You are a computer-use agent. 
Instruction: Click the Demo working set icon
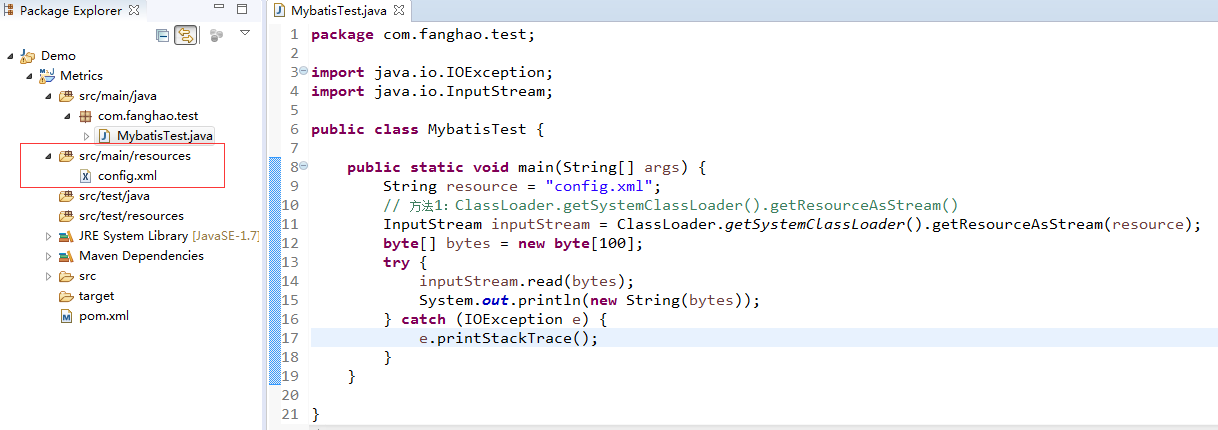click(27, 56)
